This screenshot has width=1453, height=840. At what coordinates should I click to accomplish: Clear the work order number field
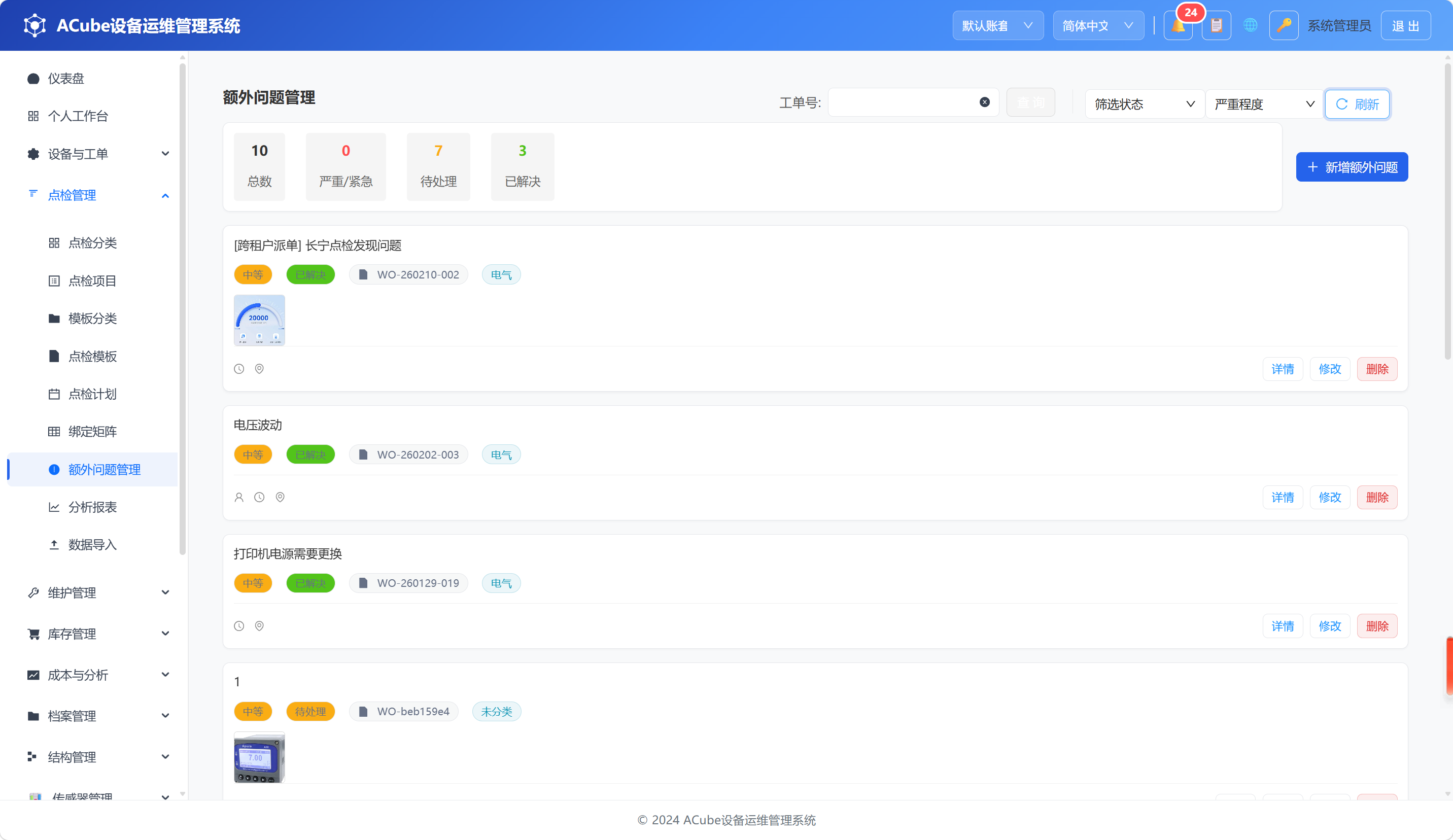(x=984, y=102)
